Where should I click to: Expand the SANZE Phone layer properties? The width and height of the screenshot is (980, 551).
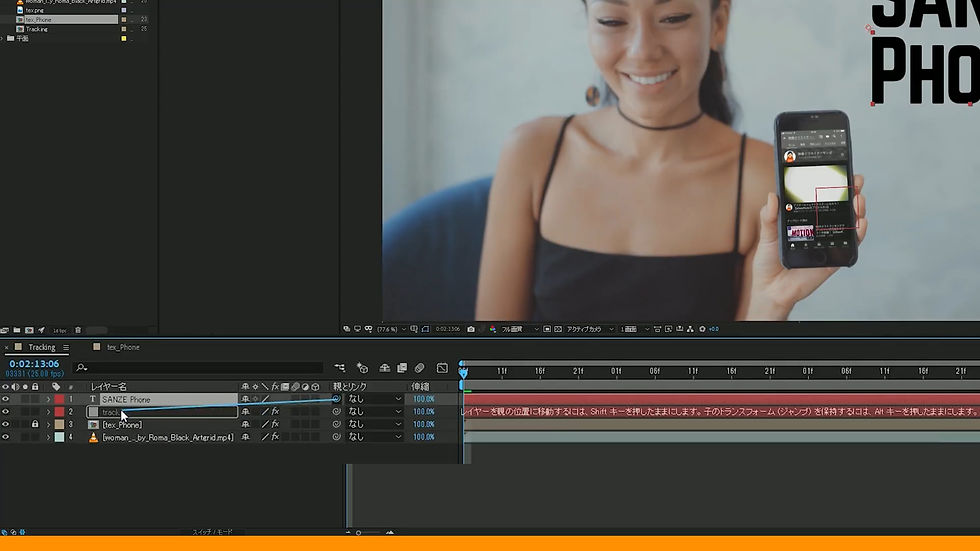(48, 399)
